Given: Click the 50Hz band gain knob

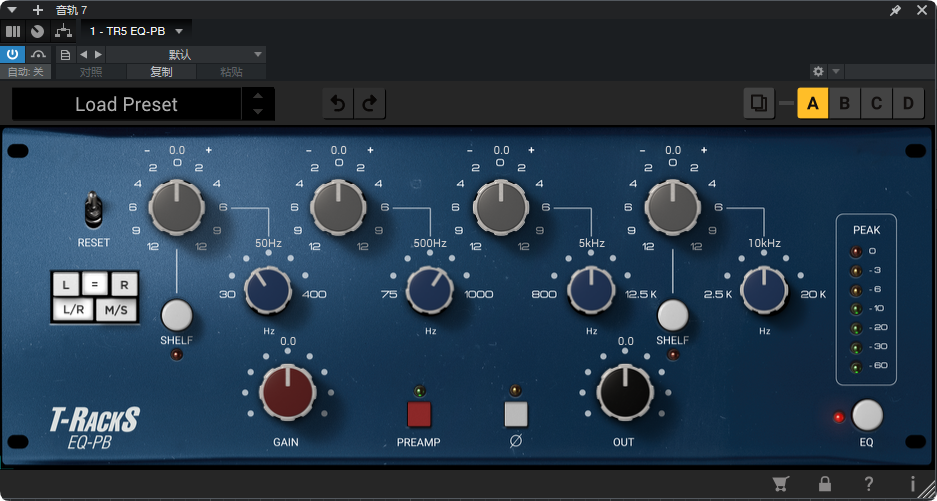Looking at the screenshot, I should (x=177, y=206).
